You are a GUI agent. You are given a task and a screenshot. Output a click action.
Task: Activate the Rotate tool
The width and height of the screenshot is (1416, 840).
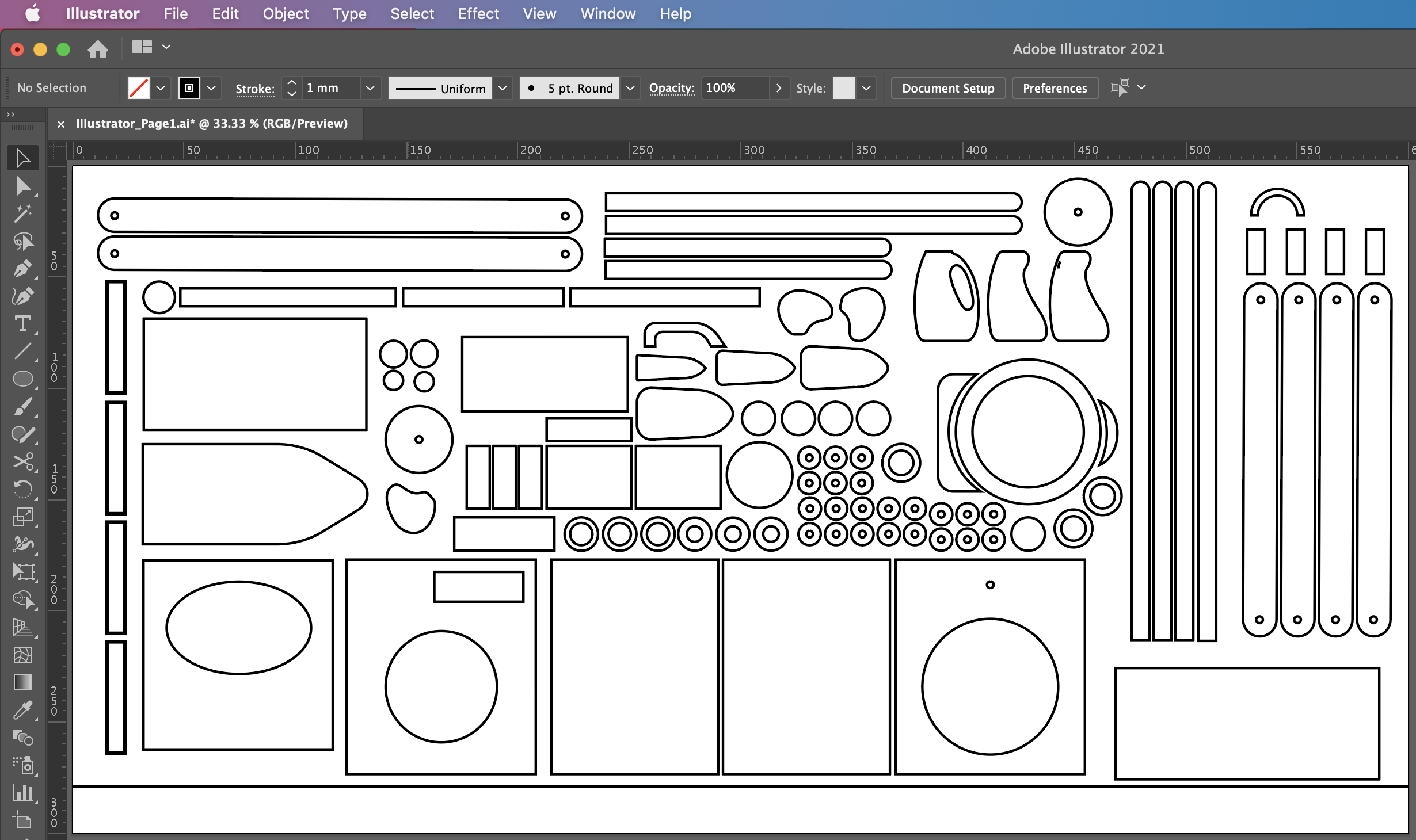[x=23, y=489]
